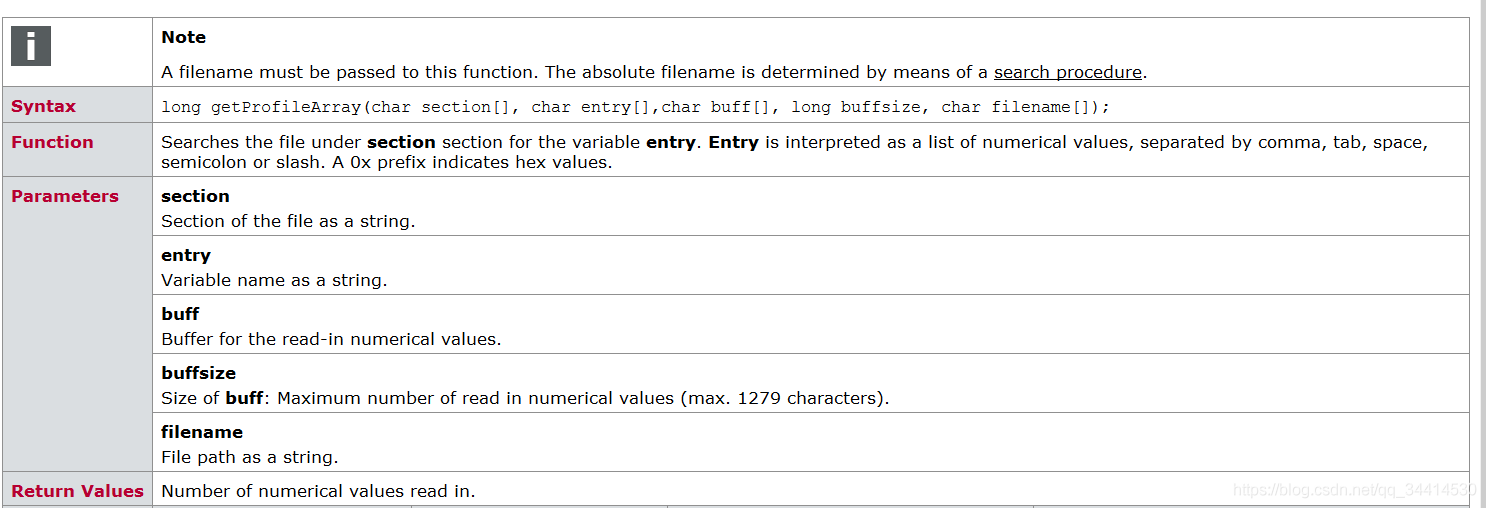Click the bold "filename" parameter name
Image resolution: width=1486 pixels, height=508 pixels.
click(x=202, y=432)
